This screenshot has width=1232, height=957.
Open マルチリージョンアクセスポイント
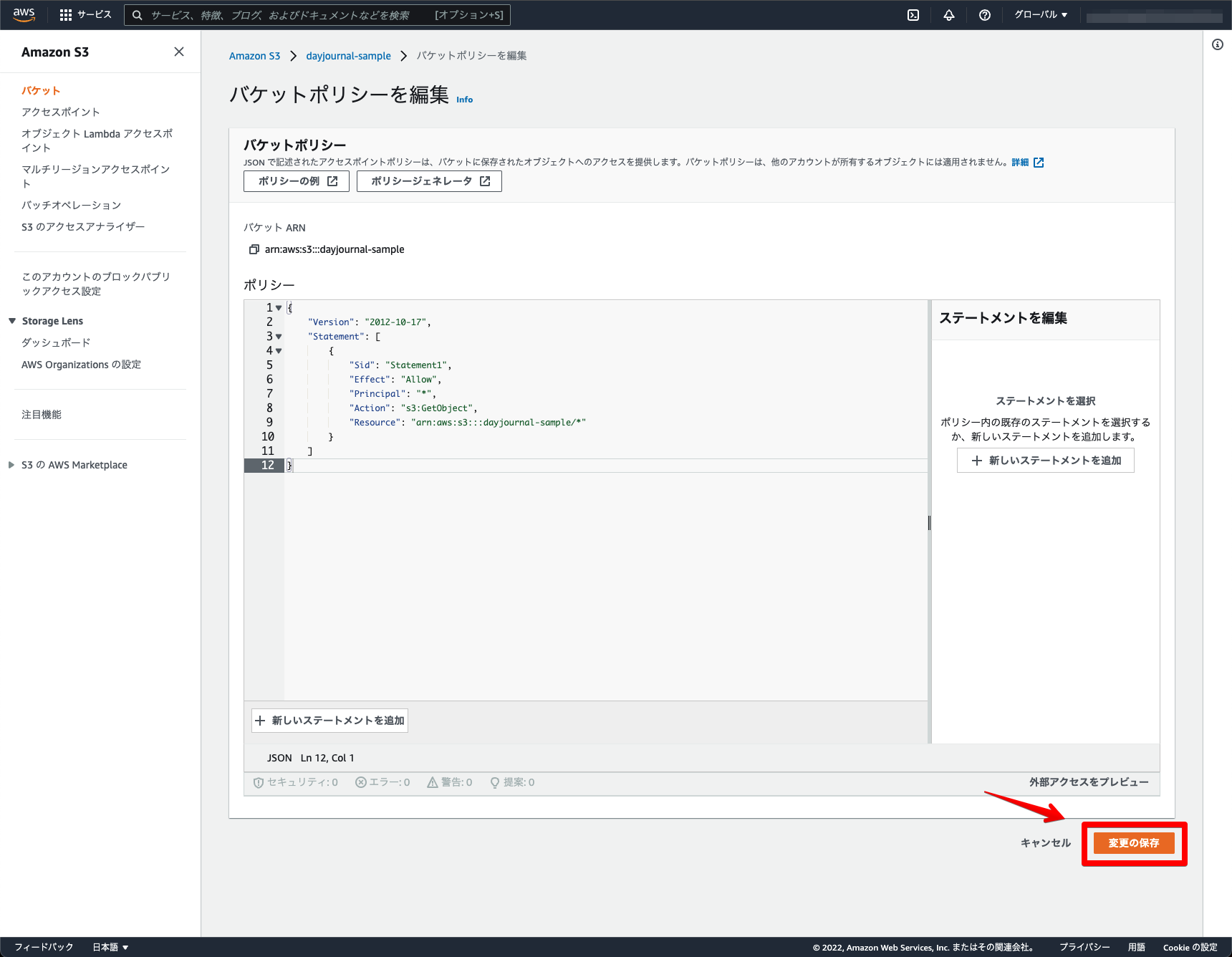point(96,176)
